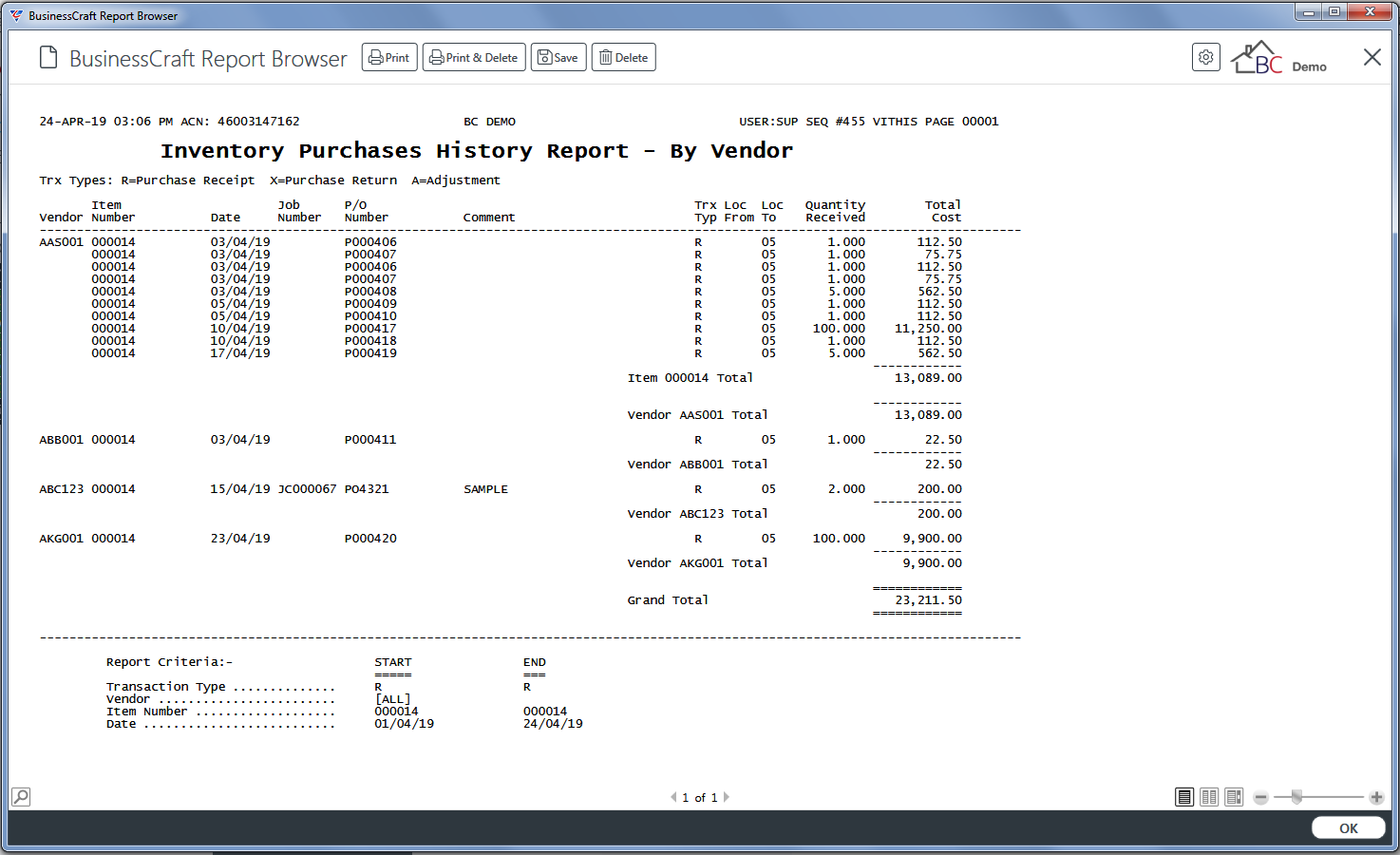Click the Quantity Received column header
The height and width of the screenshot is (855, 1400).
coord(836,211)
